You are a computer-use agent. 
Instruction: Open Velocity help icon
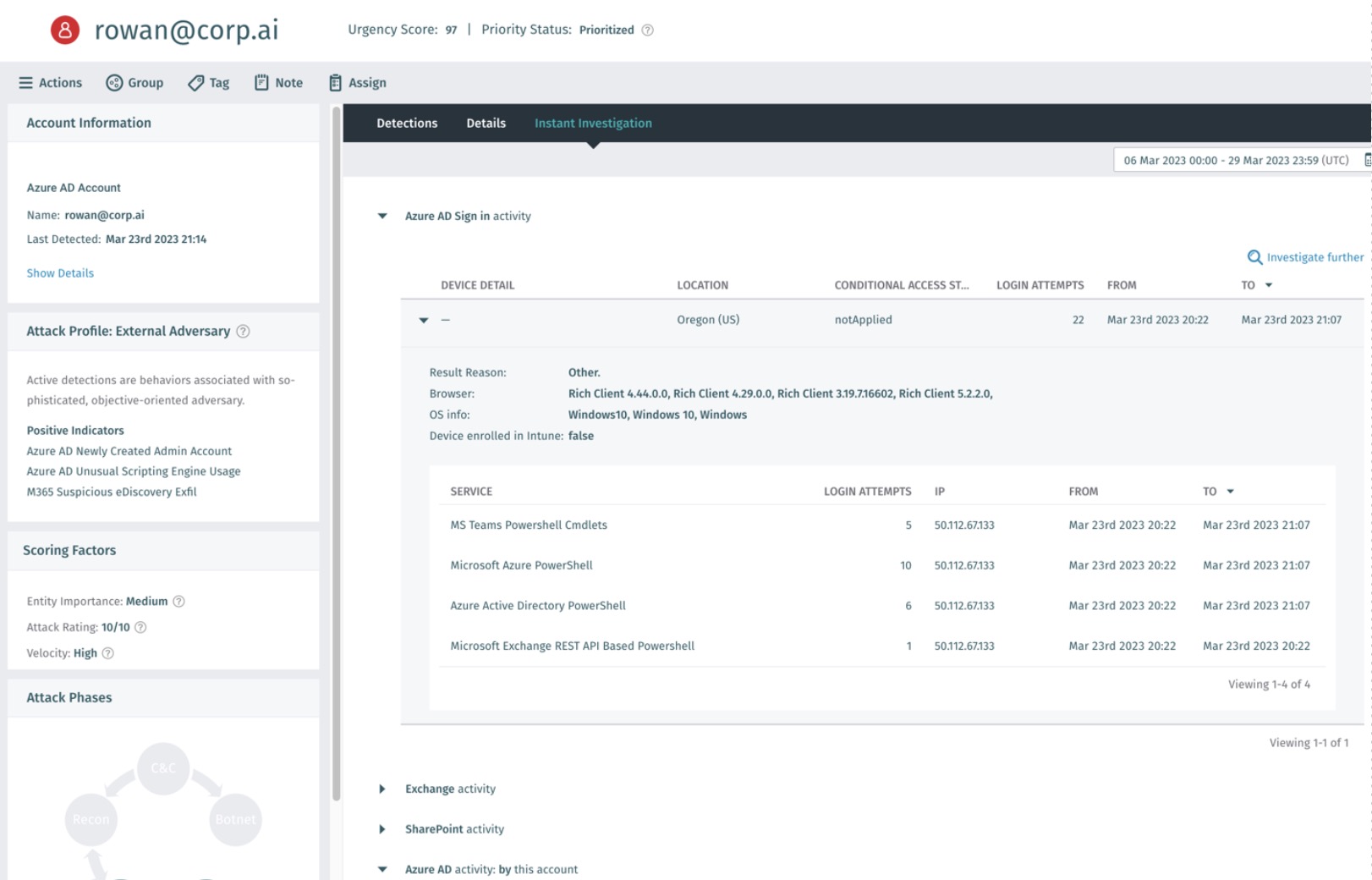click(107, 653)
